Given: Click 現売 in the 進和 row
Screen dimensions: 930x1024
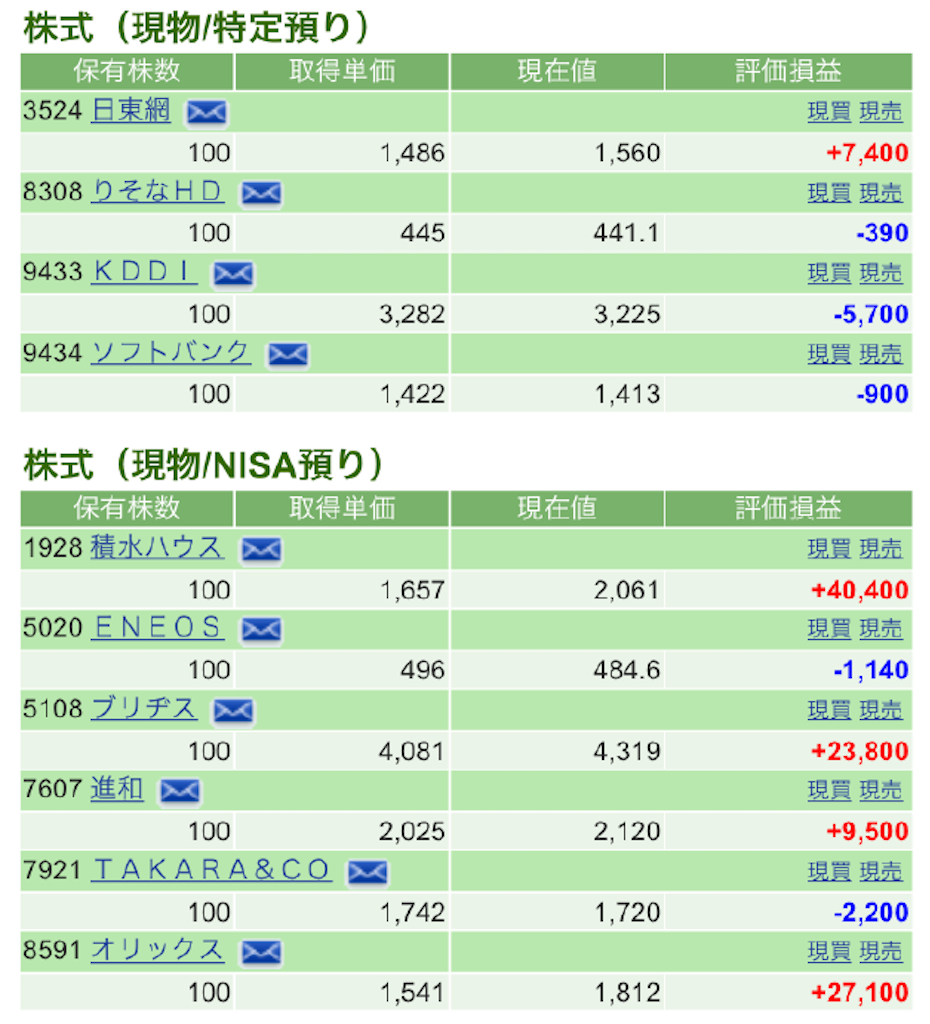Looking at the screenshot, I should point(881,791).
